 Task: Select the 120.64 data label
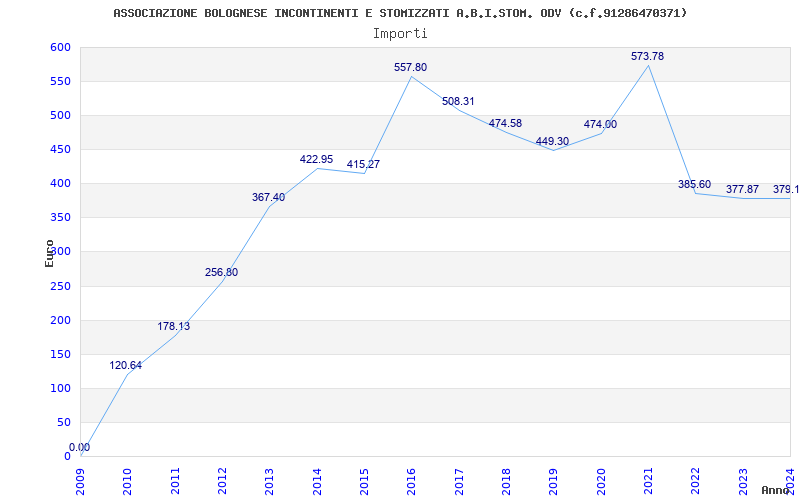click(x=126, y=365)
